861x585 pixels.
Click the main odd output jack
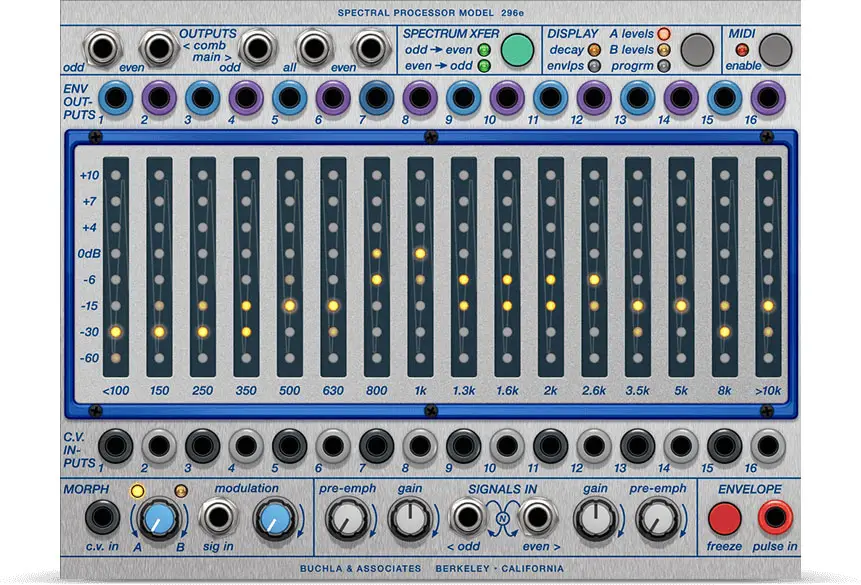(x=257, y=48)
